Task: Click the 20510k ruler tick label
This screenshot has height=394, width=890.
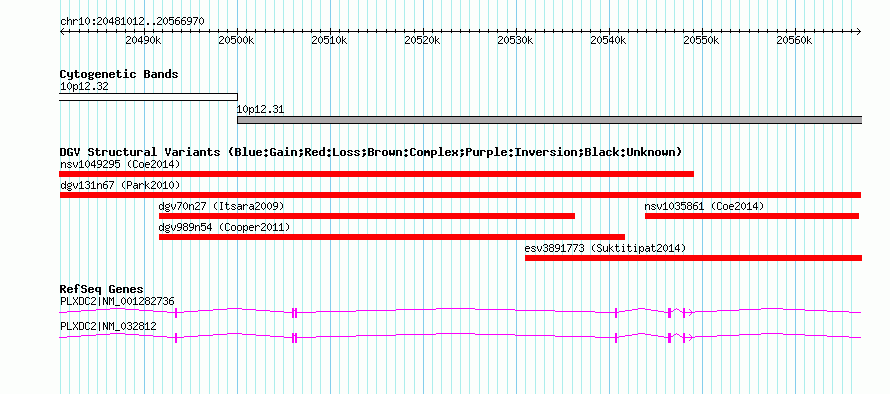Action: pyautogui.click(x=330, y=40)
